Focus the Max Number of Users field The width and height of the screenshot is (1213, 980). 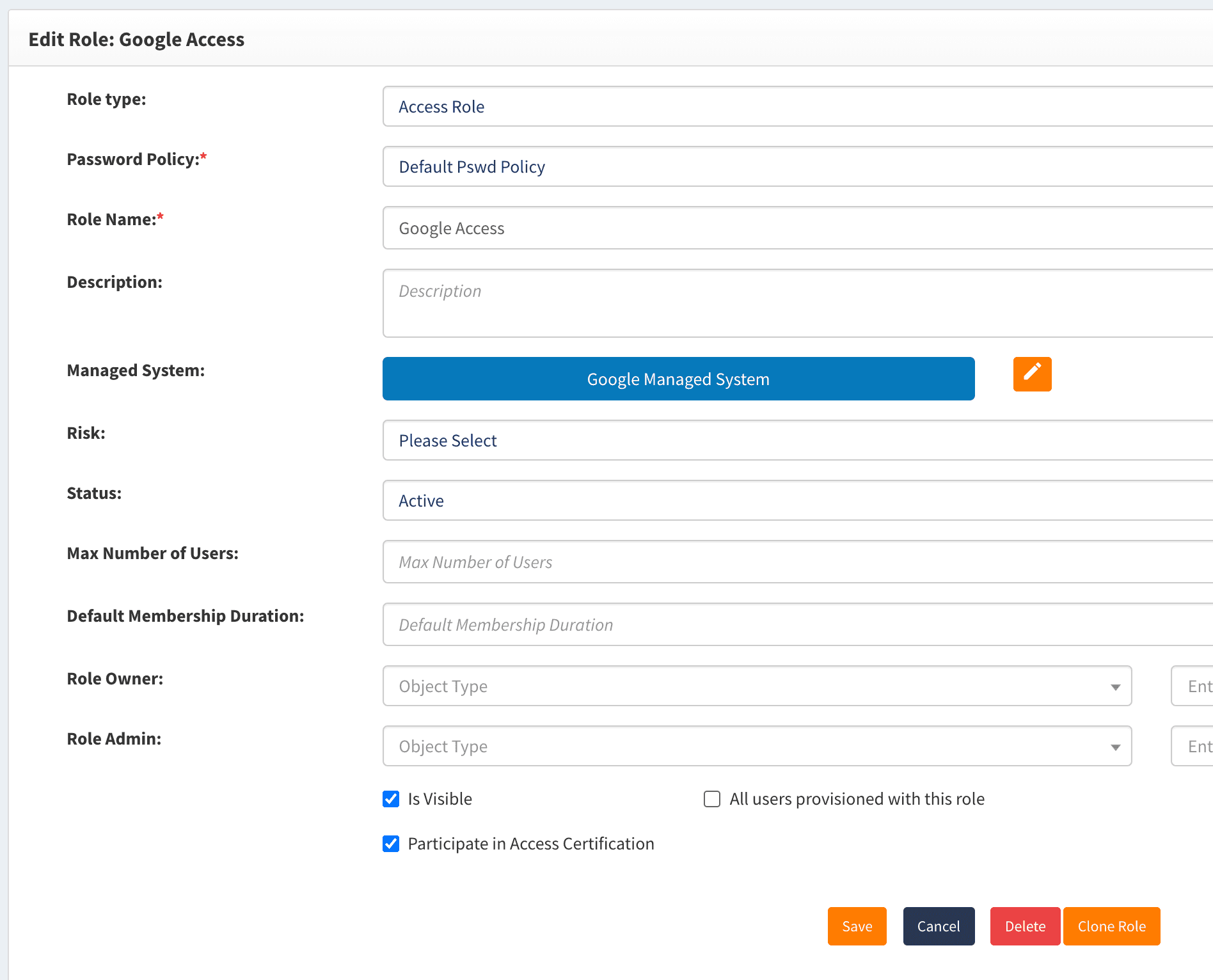coord(797,562)
